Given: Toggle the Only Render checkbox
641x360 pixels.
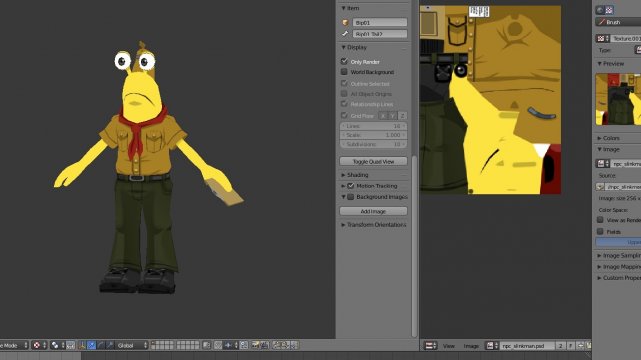Looking at the screenshot, I should 344,61.
